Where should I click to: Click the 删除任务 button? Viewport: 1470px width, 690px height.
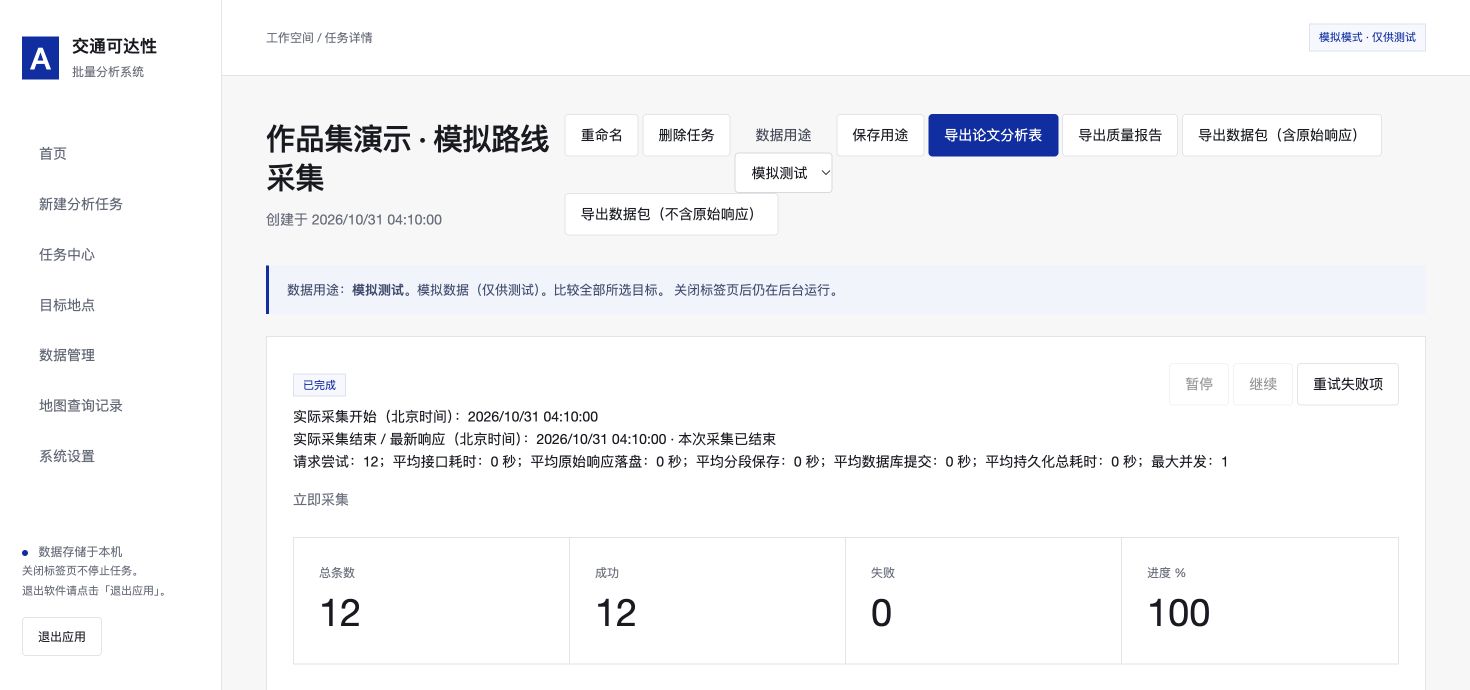(686, 135)
